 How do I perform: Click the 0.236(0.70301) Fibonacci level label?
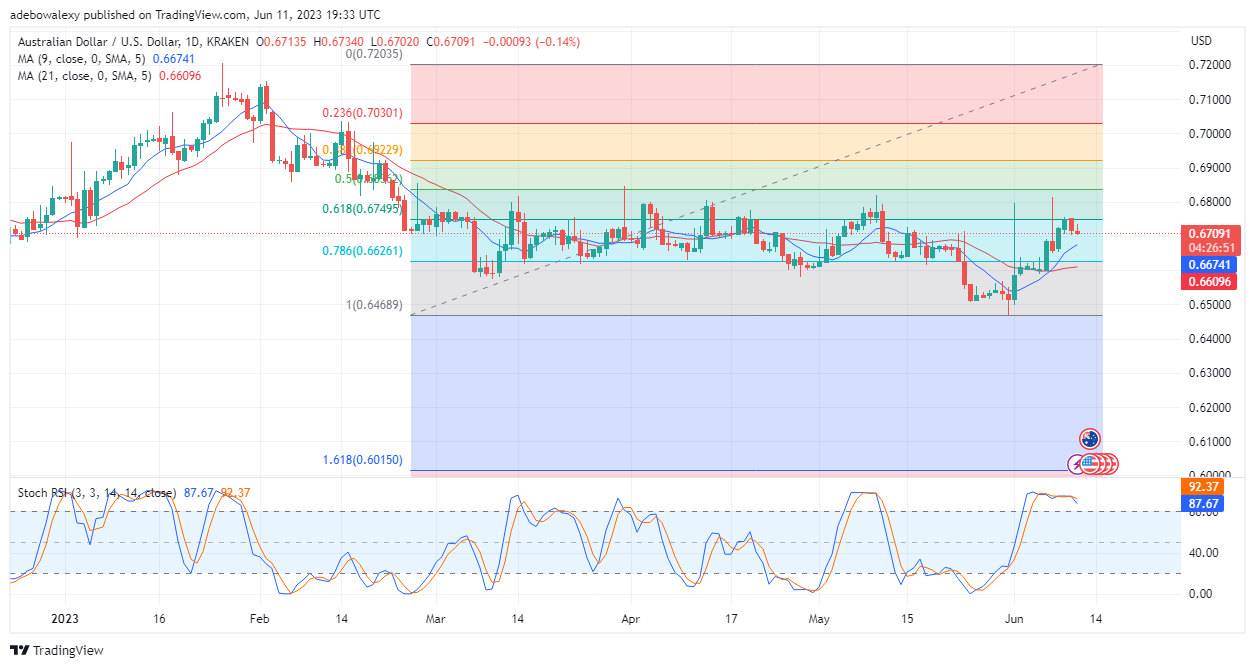(x=363, y=113)
